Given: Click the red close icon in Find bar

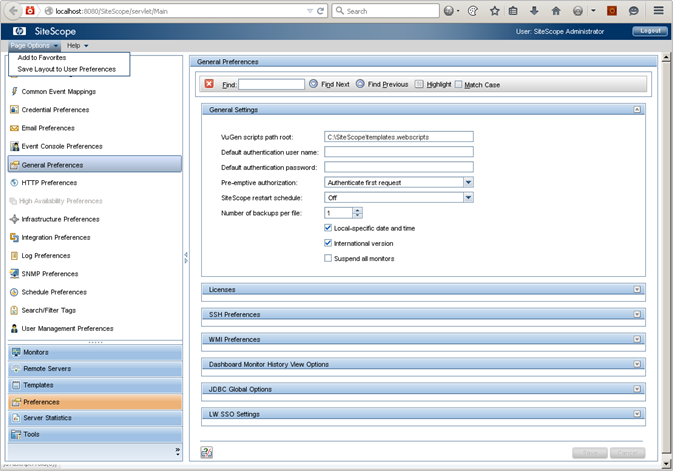Looking at the screenshot, I should pyautogui.click(x=210, y=84).
